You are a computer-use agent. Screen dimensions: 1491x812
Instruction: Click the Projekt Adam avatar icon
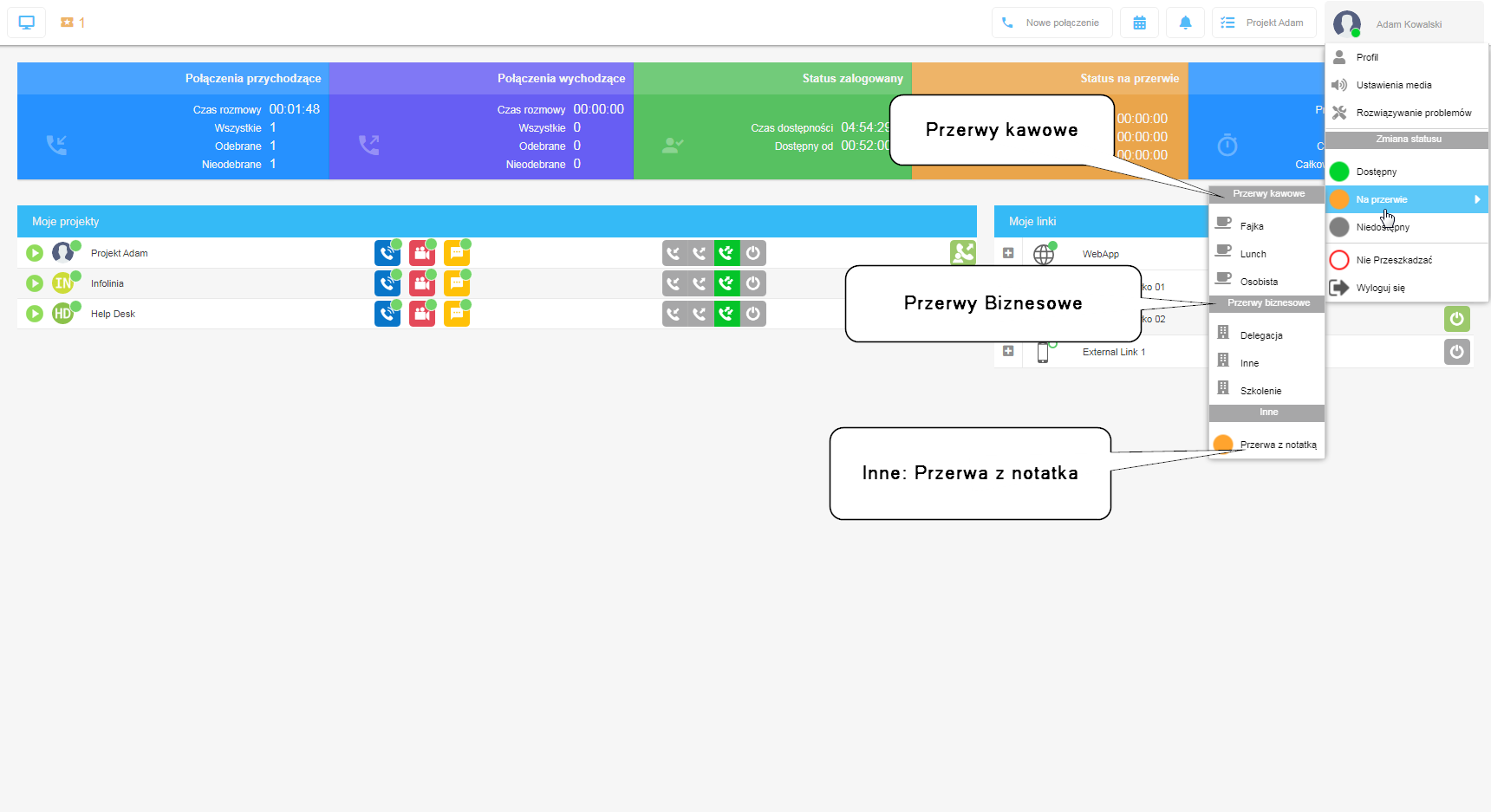[x=62, y=253]
